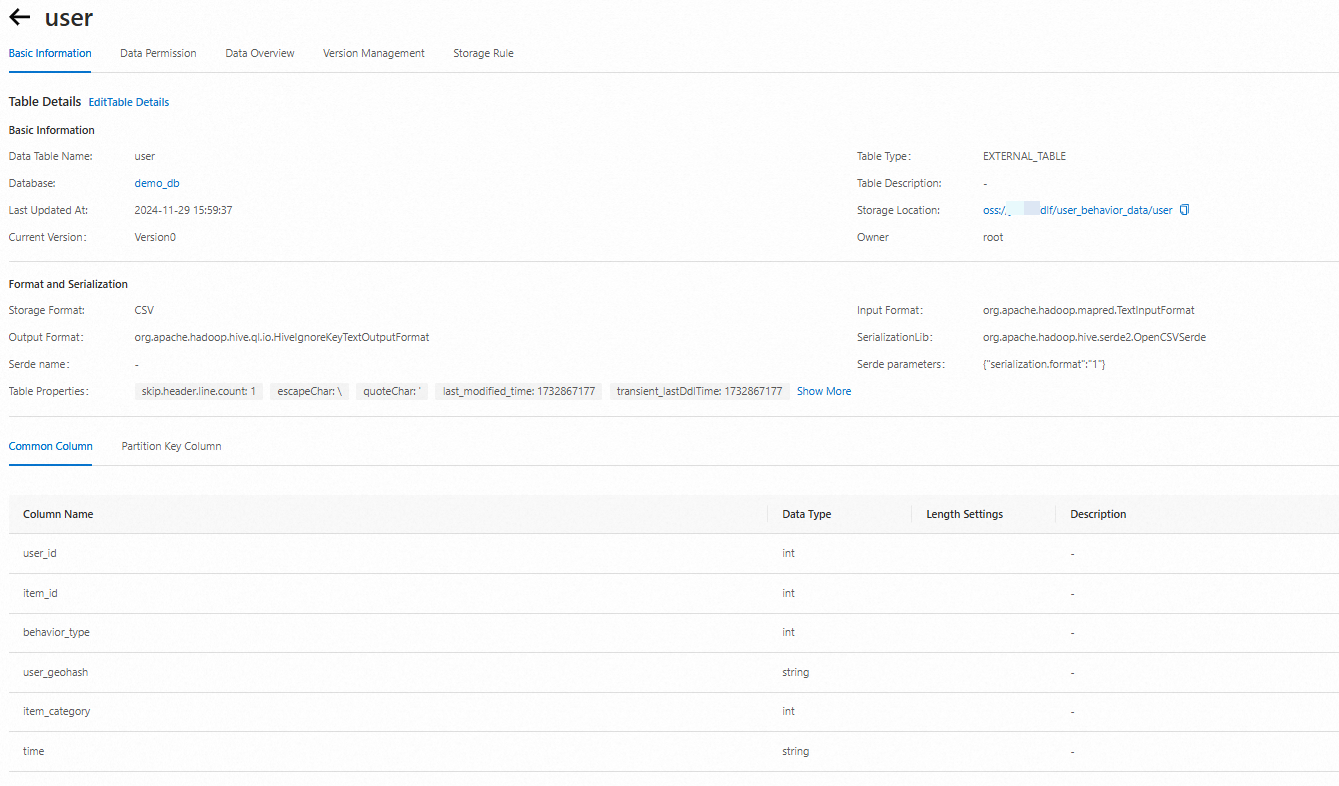Click the Description table header
1339x786 pixels.
(x=1098, y=514)
